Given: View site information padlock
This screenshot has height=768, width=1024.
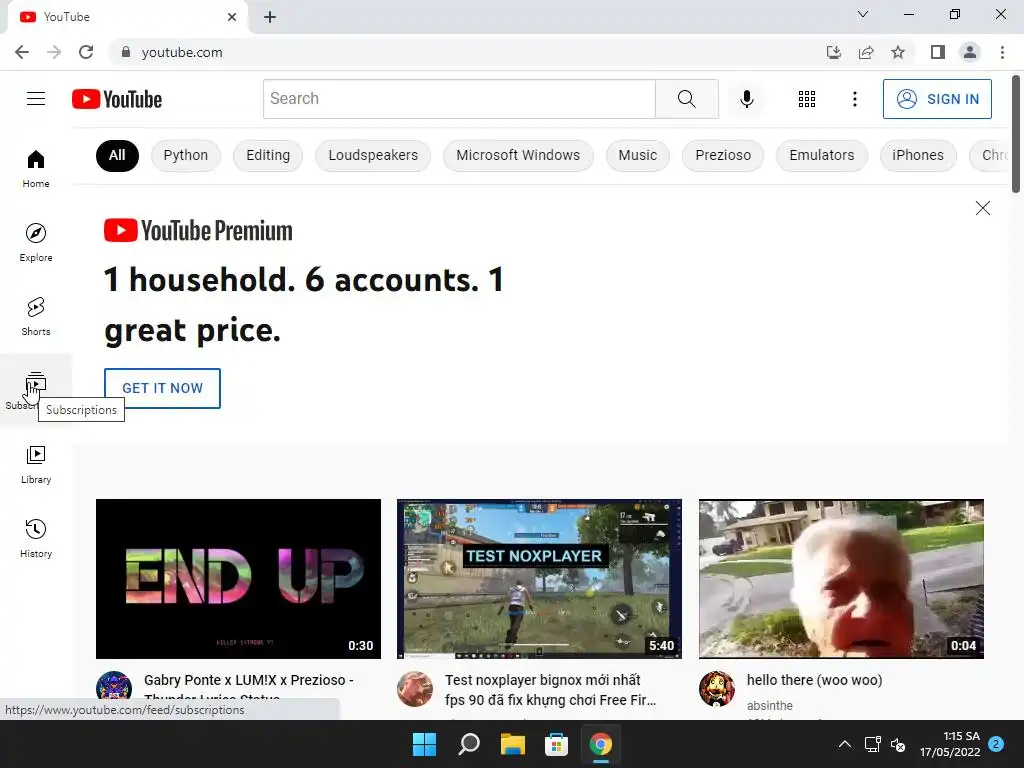Looking at the screenshot, I should pos(126,52).
